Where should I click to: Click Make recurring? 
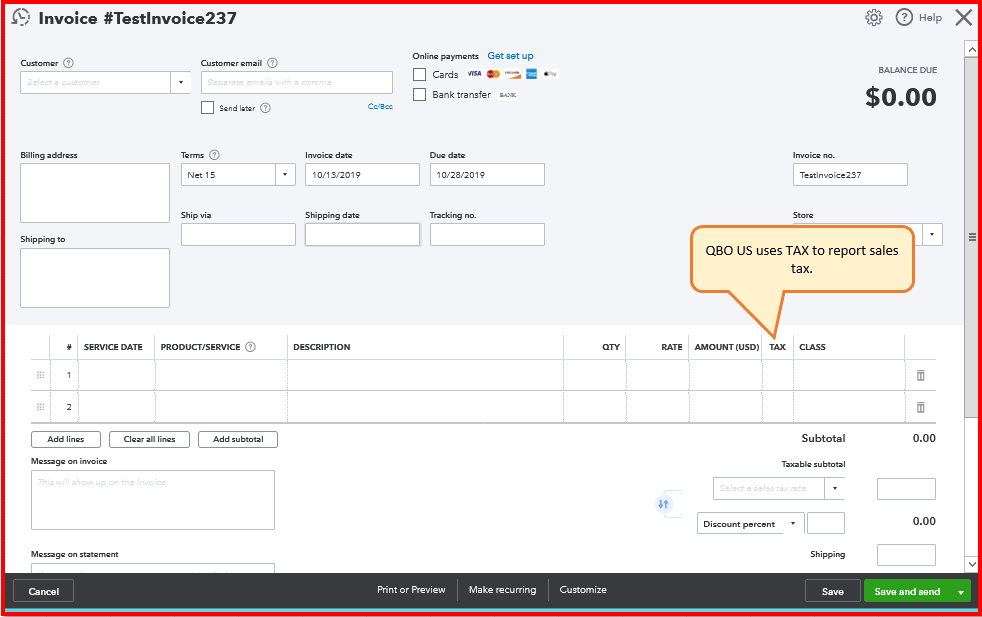pos(502,590)
